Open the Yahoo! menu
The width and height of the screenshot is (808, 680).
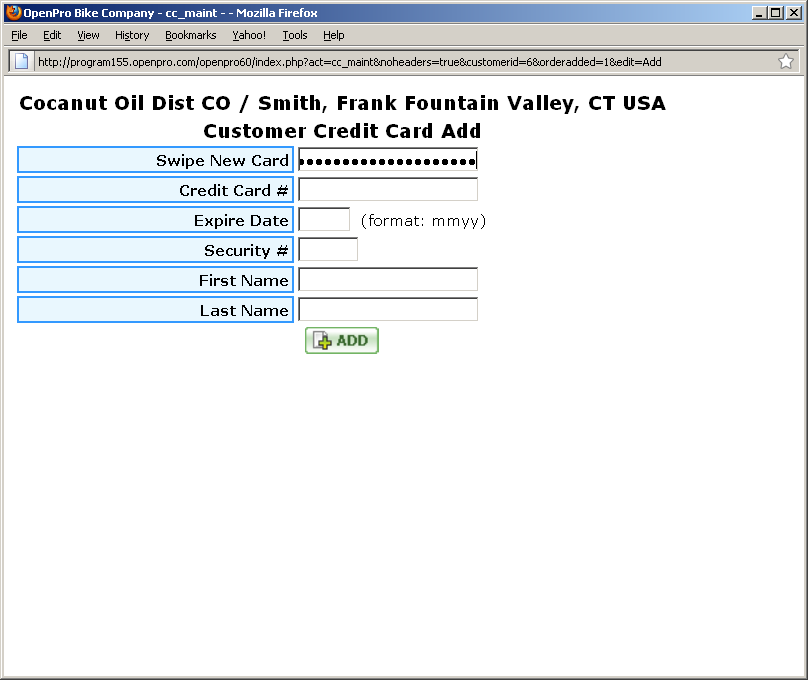click(x=249, y=35)
